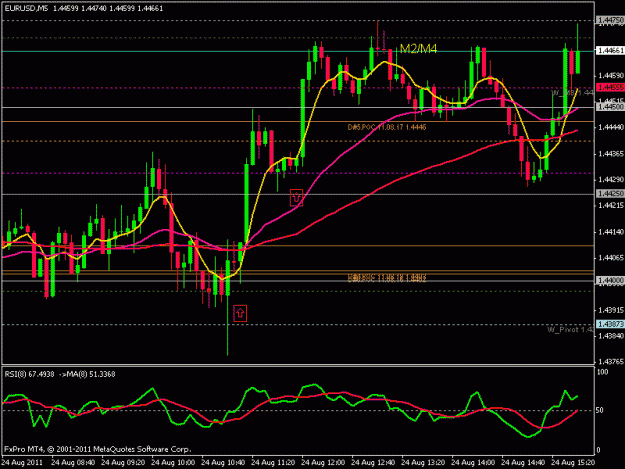The width and height of the screenshot is (625, 469).
Task: Select the red 1.44555 price tag
Action: [x=610, y=87]
